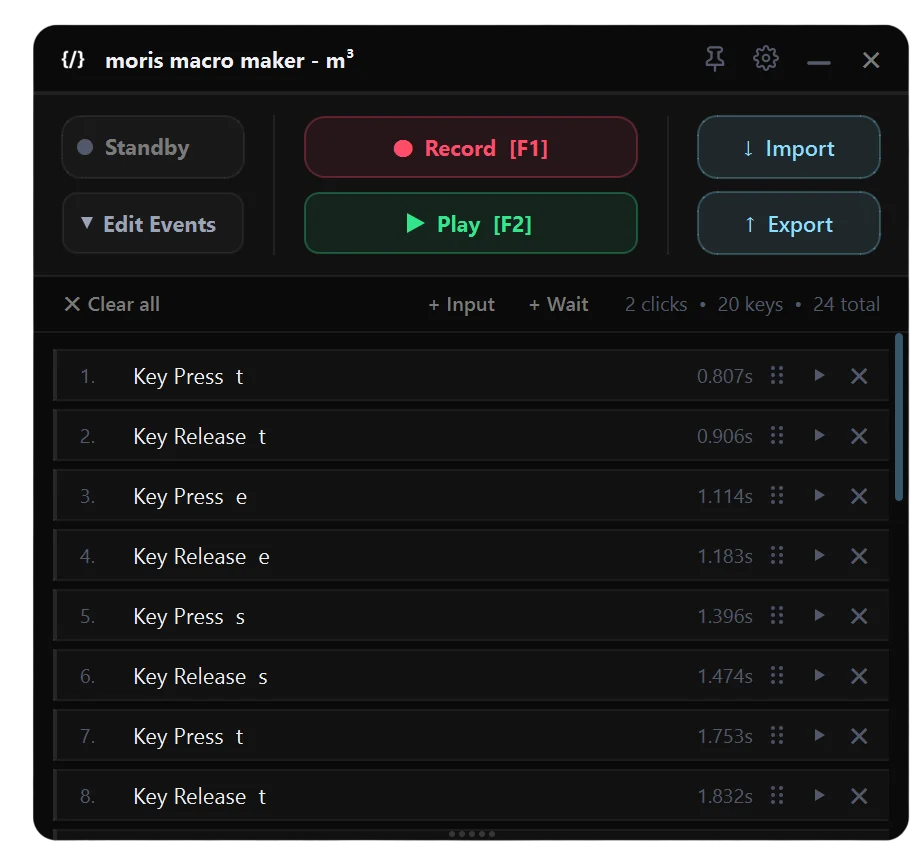Click the 1.832s timestamp of event 8
Image resolution: width=921 pixels, height=865 pixels.
click(725, 796)
